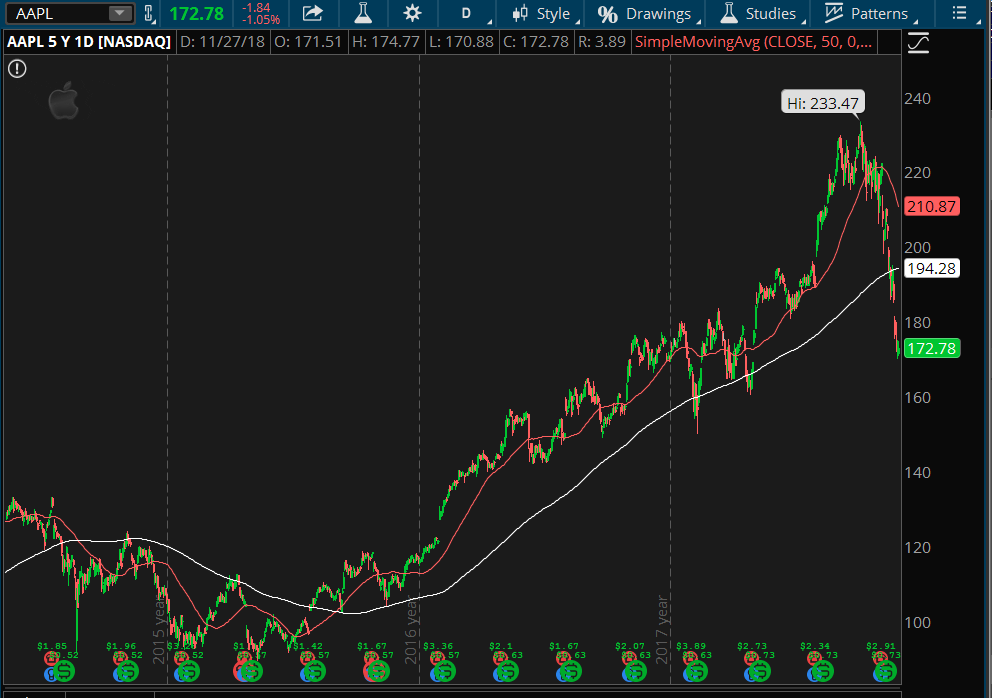The width and height of the screenshot is (992, 698).
Task: Click the green dividend icon under $2.07
Action: (635, 670)
